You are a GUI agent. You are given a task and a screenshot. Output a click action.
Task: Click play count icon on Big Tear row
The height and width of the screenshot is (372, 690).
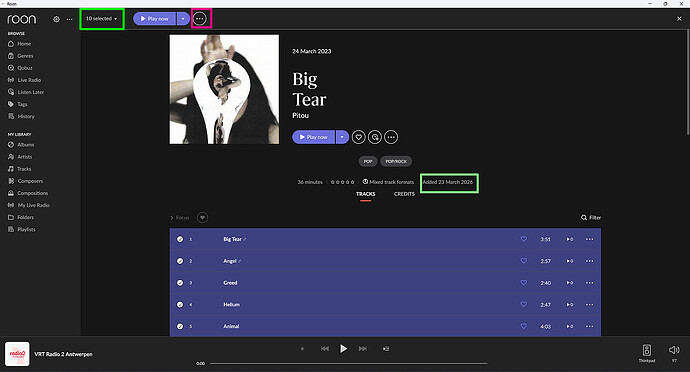coord(569,239)
